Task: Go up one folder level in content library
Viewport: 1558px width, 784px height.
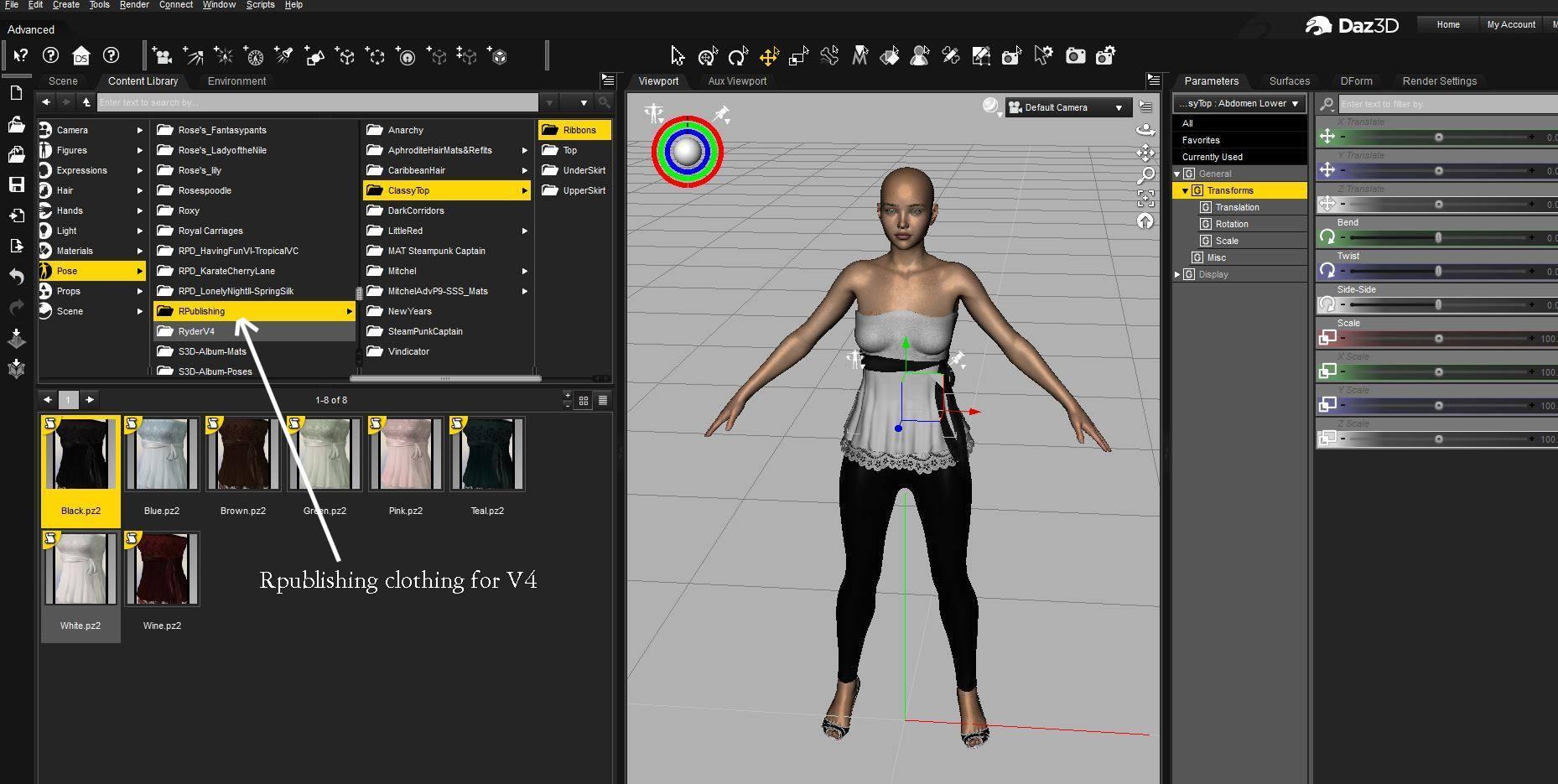Action: [x=86, y=102]
